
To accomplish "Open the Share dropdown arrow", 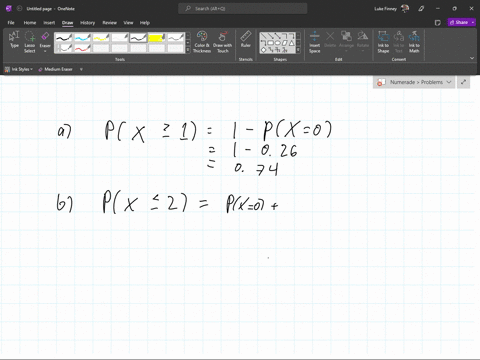I will click(473, 22).
